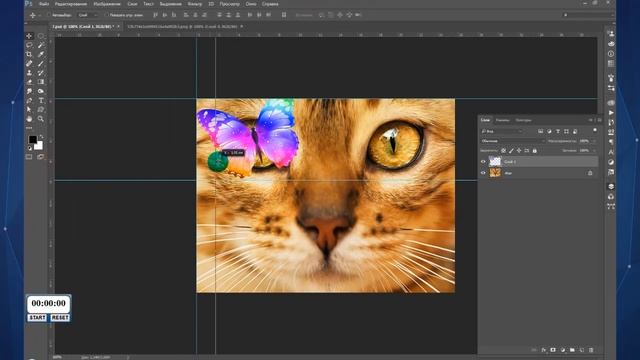Image resolution: width=640 pixels, height=360 pixels.
Task: Pick the white background color swatch
Action: pos(39,146)
